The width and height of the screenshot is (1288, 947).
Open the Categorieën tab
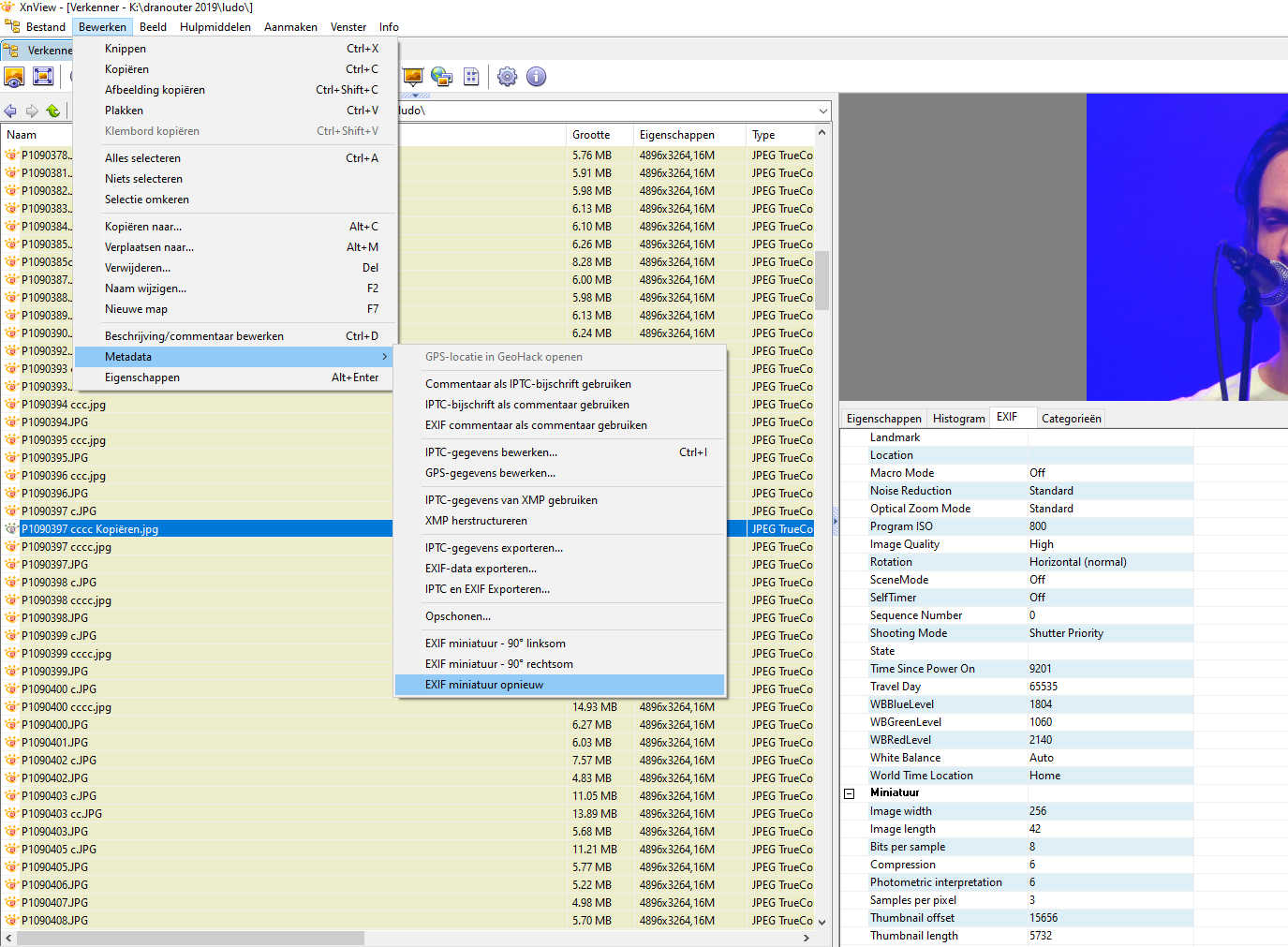1071,419
